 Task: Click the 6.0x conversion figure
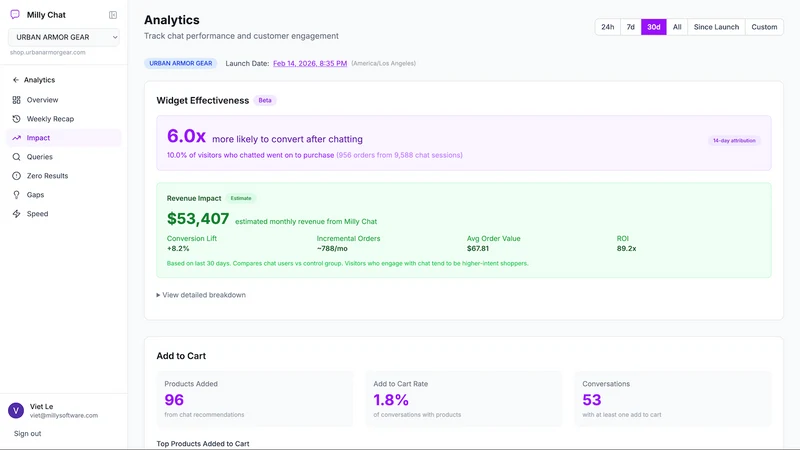tap(186, 136)
